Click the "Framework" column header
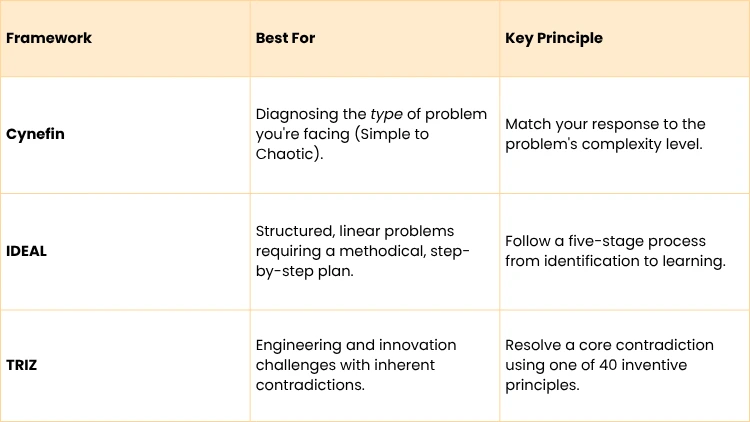 [49, 38]
